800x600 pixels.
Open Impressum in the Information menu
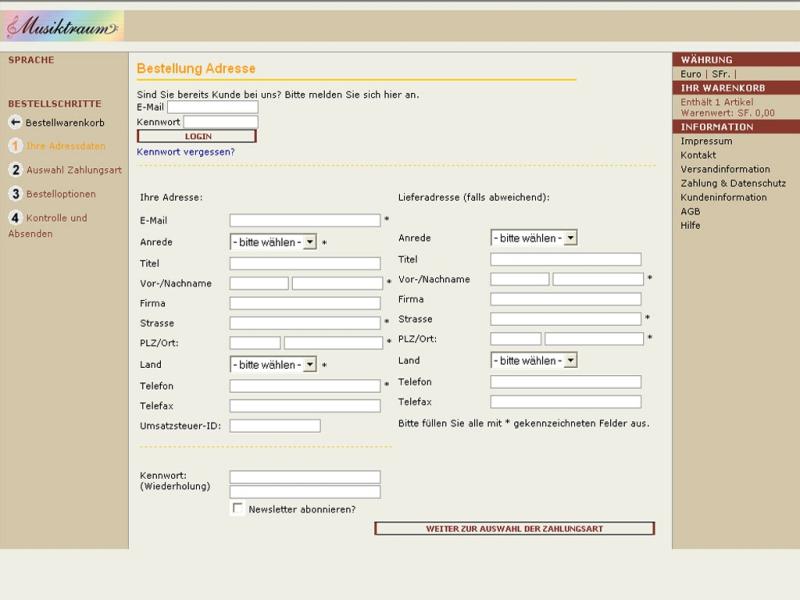pos(706,141)
